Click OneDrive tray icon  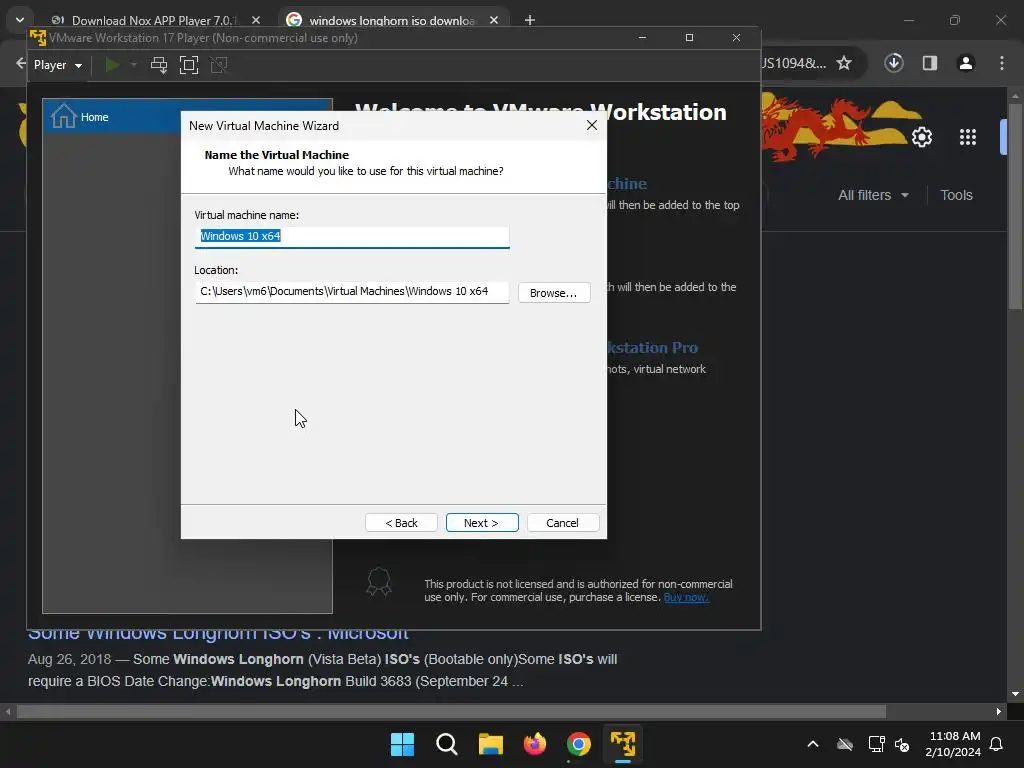click(x=845, y=744)
